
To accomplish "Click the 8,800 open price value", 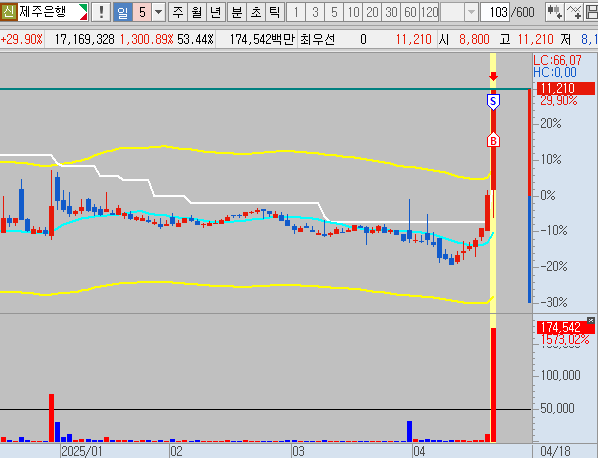I will (474, 39).
